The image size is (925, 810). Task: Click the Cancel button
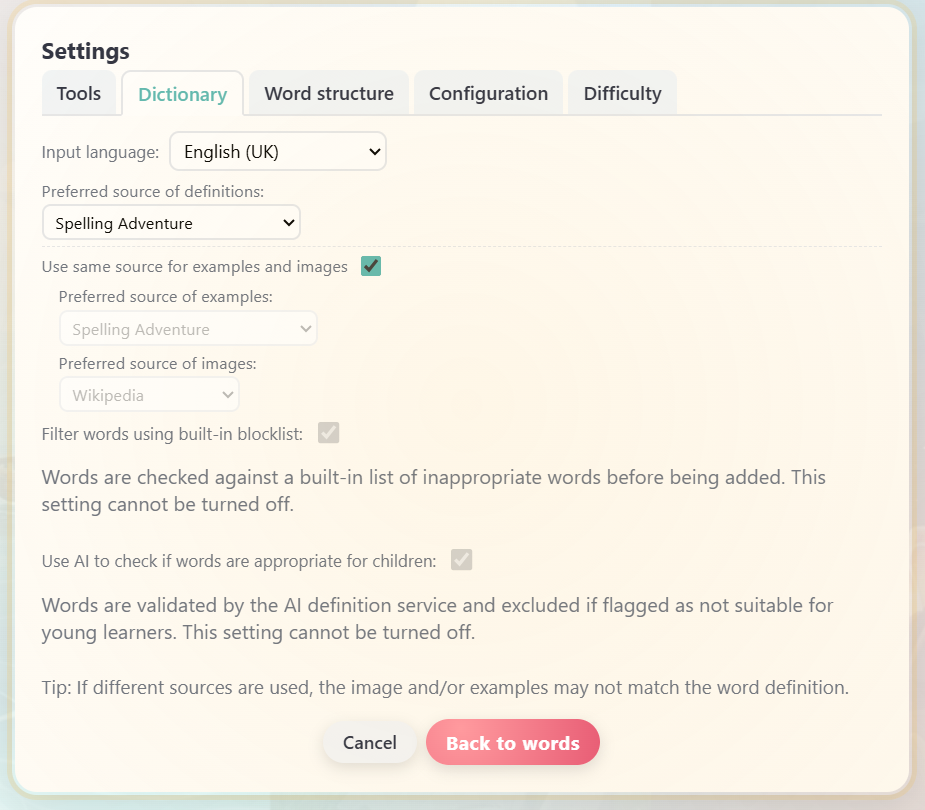coord(370,742)
